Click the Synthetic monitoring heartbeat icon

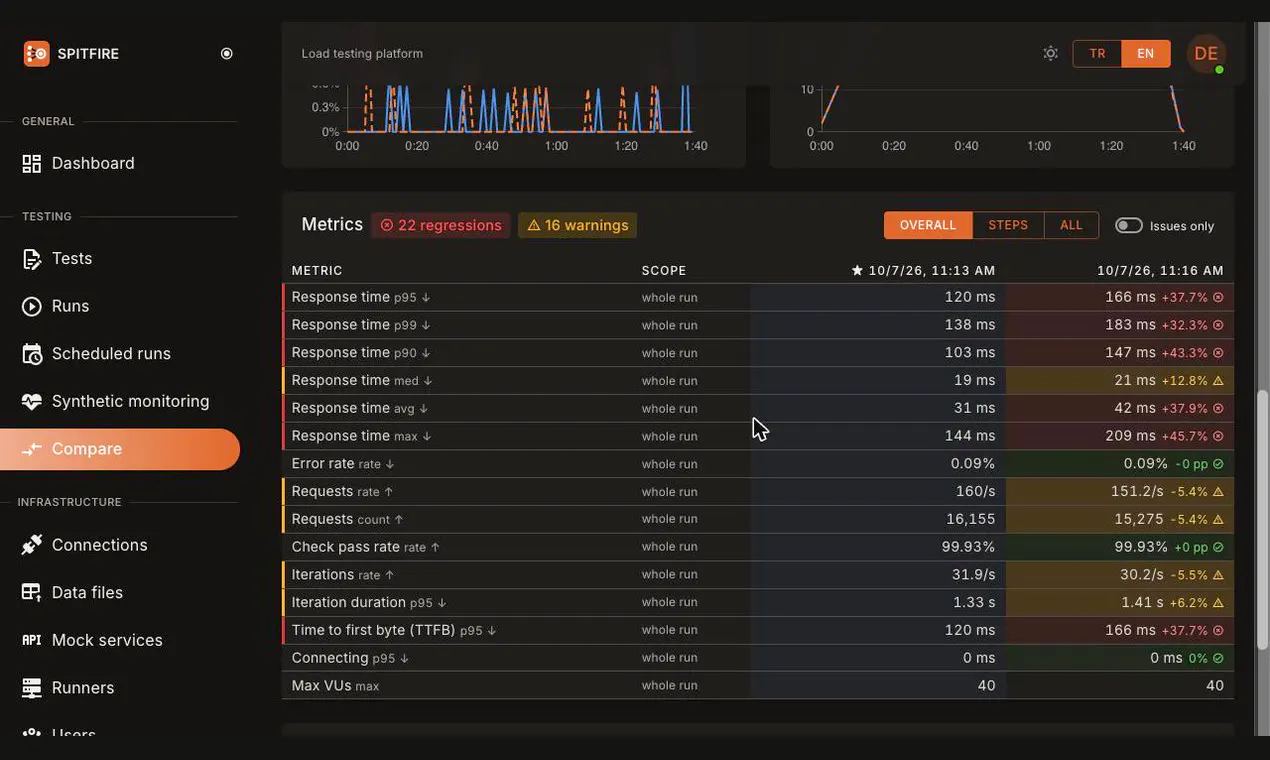click(x=32, y=401)
